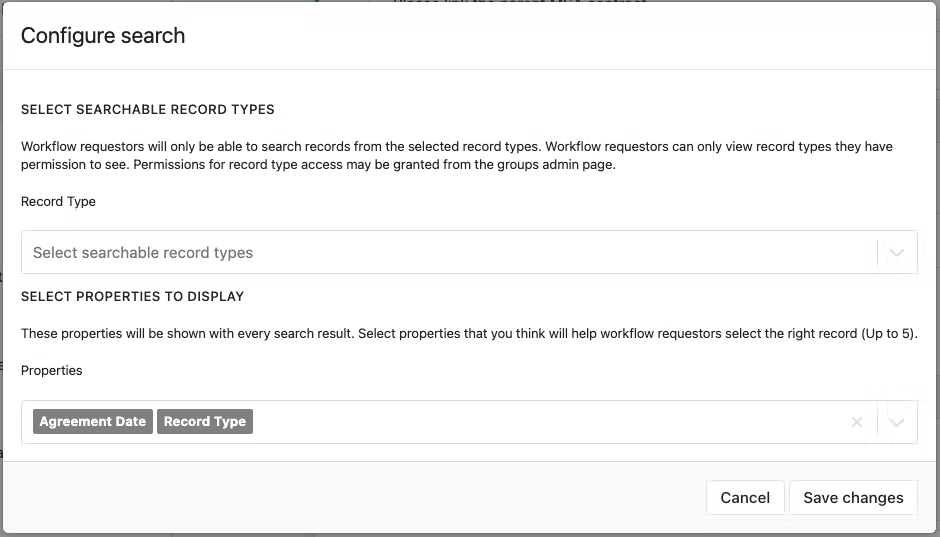The image size is (940, 537).
Task: Expand the Properties dropdown chevron
Action: pyautogui.click(x=896, y=423)
